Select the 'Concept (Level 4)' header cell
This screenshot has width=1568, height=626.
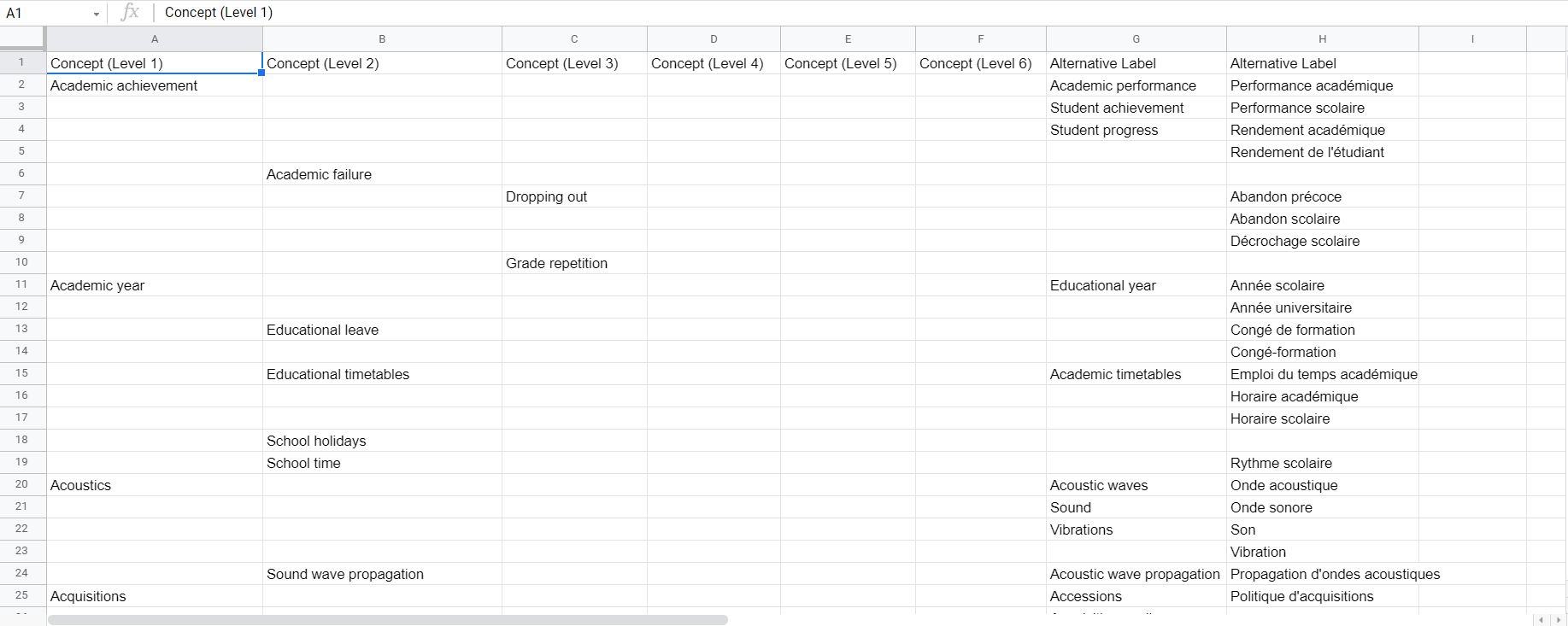click(x=713, y=63)
